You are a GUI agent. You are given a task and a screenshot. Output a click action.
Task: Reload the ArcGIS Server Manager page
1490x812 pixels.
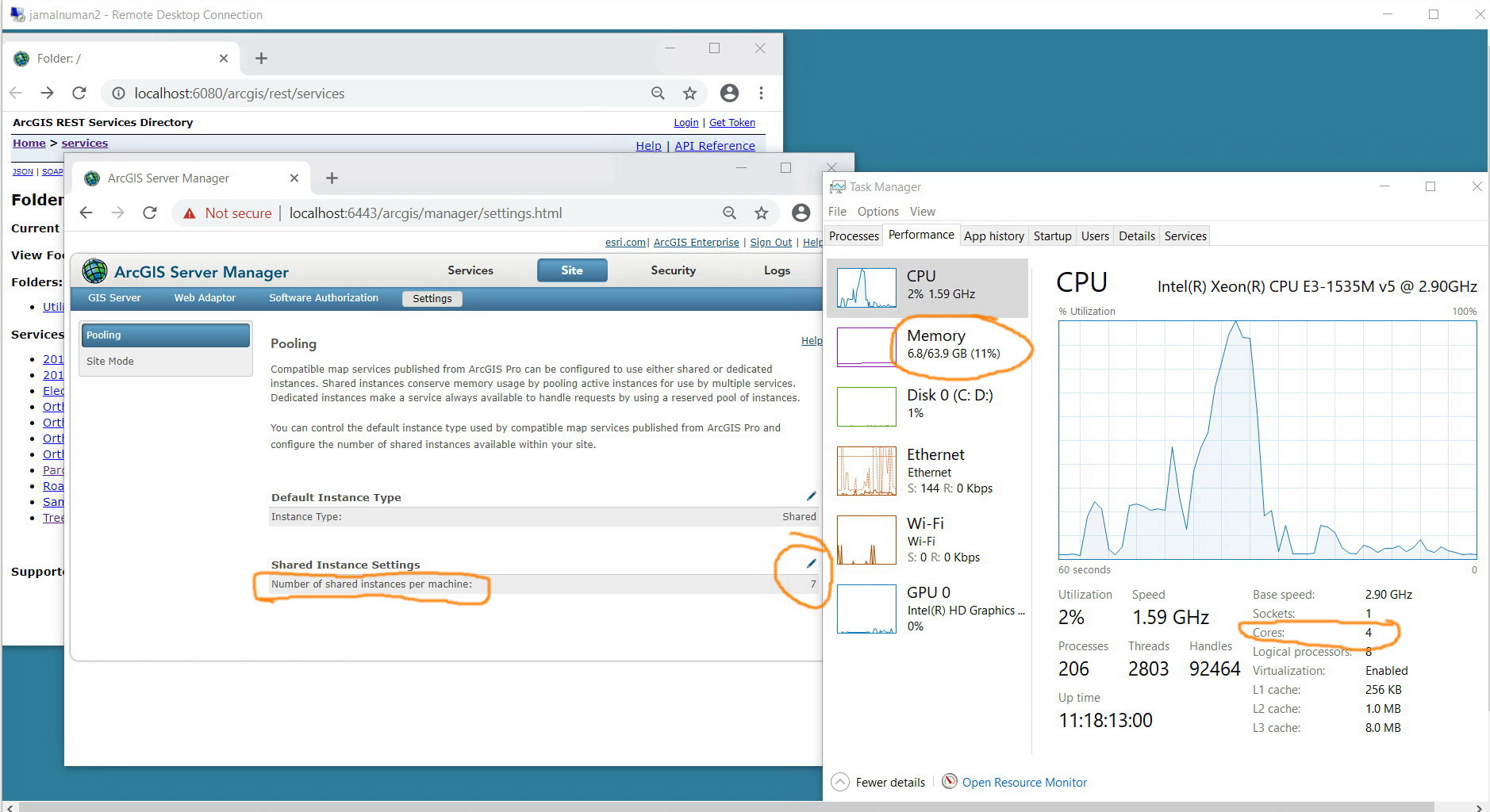coord(149,213)
